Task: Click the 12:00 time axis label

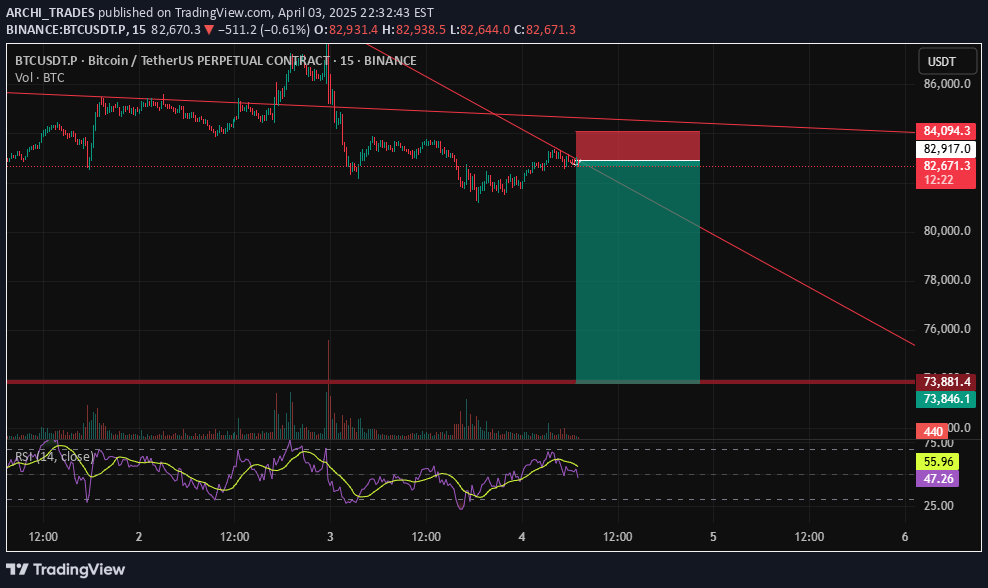Action: click(x=42, y=536)
